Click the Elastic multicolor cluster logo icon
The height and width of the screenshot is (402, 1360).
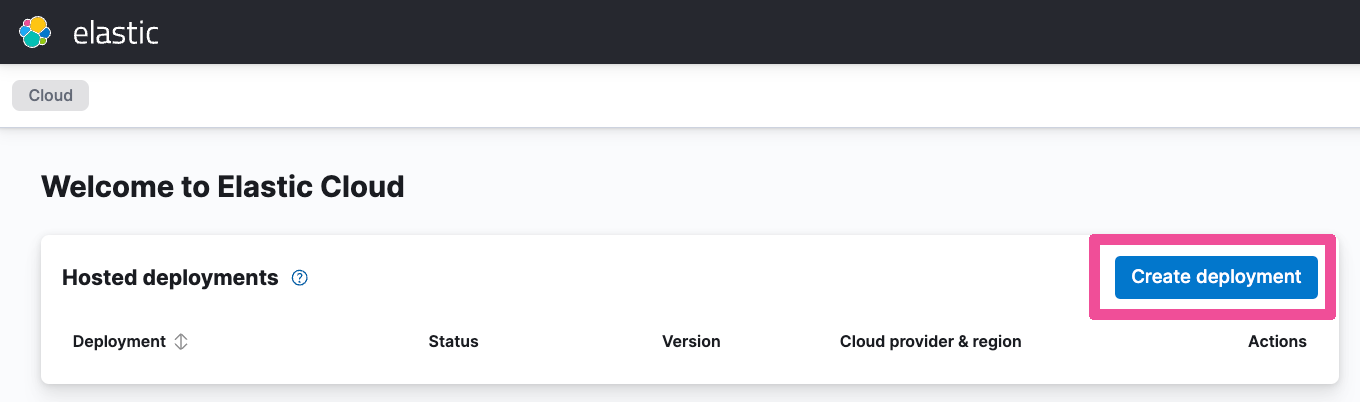click(35, 32)
